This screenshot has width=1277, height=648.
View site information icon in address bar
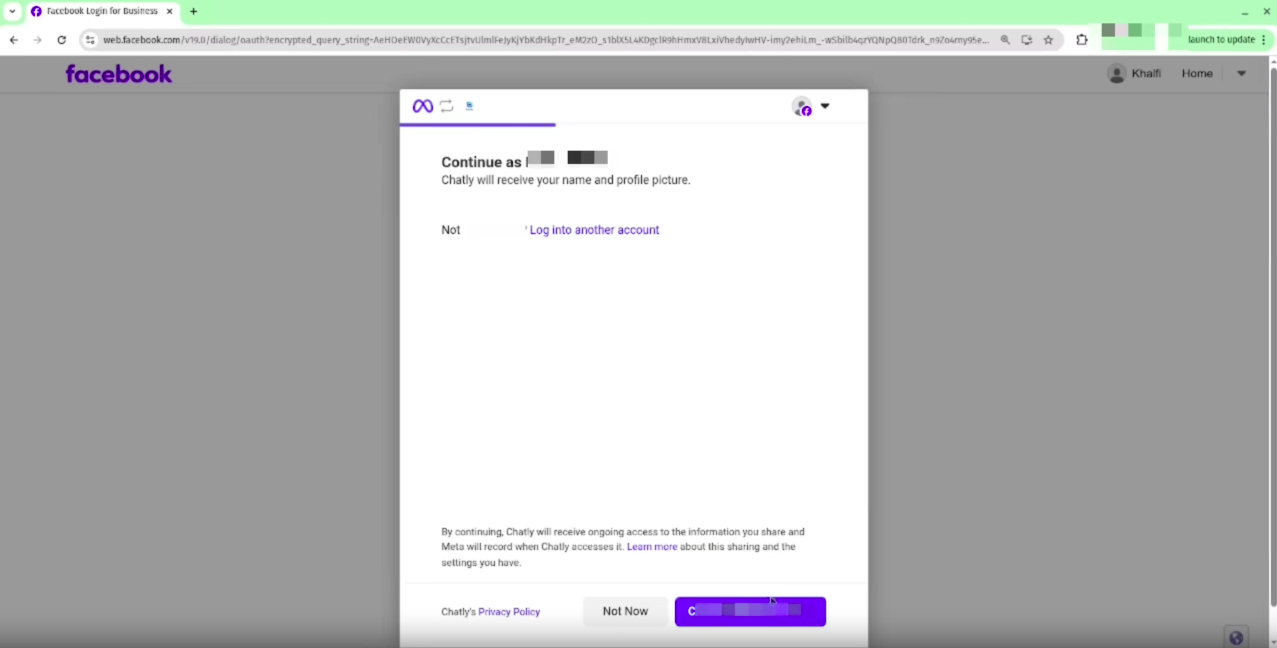click(90, 40)
